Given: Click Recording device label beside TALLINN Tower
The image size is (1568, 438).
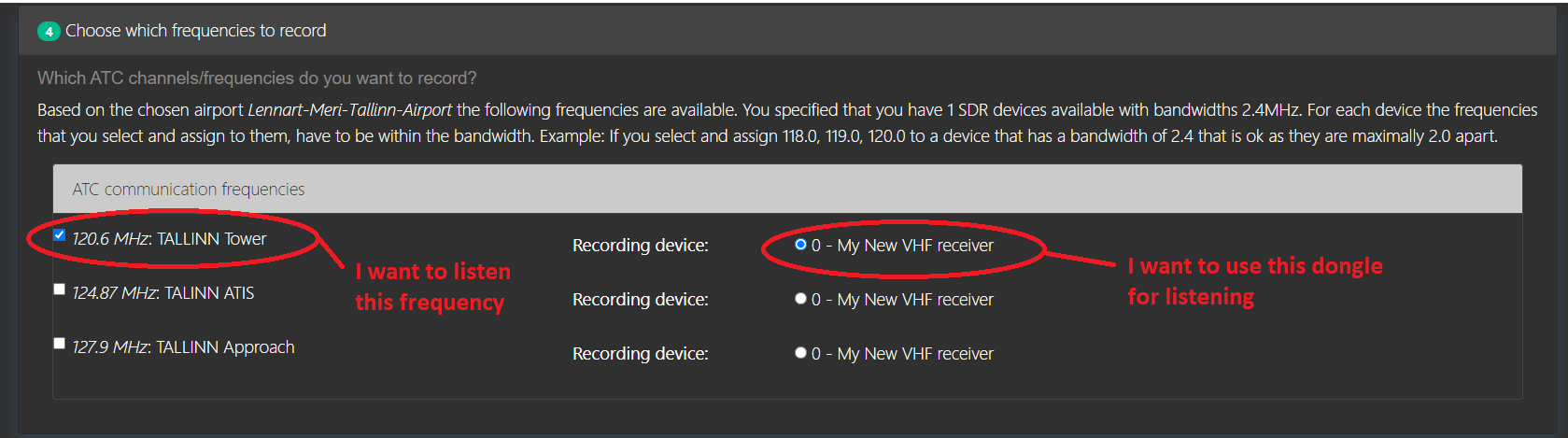Looking at the screenshot, I should tap(641, 246).
